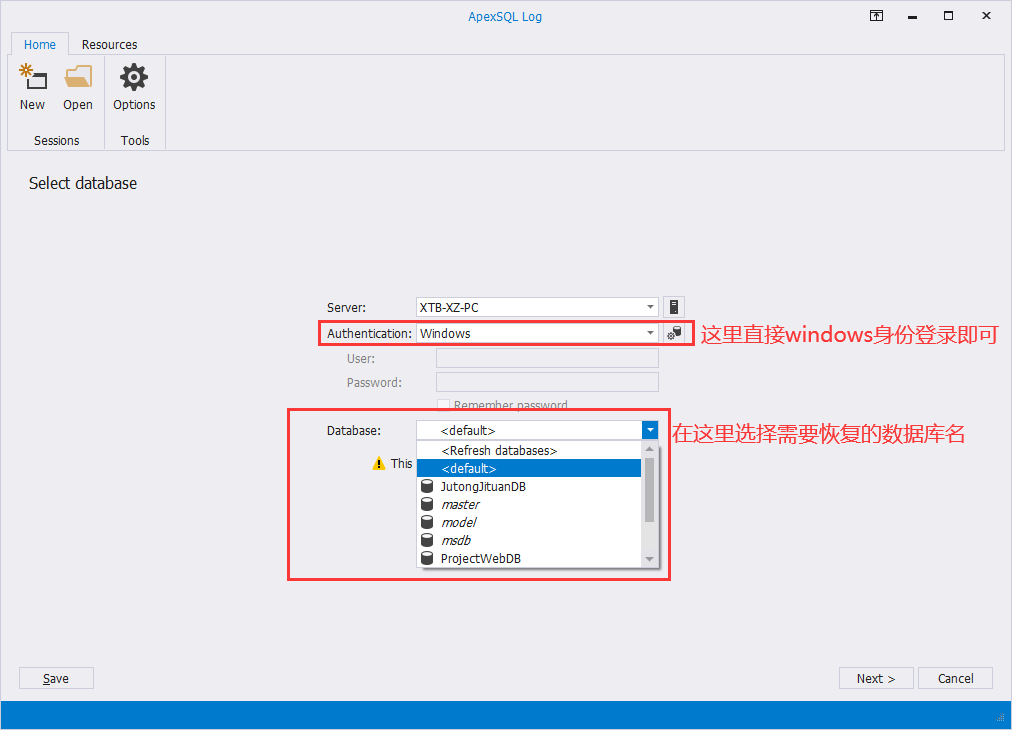This screenshot has width=1012, height=730.
Task: Click the connection options icon beside Authentication
Action: [x=673, y=333]
